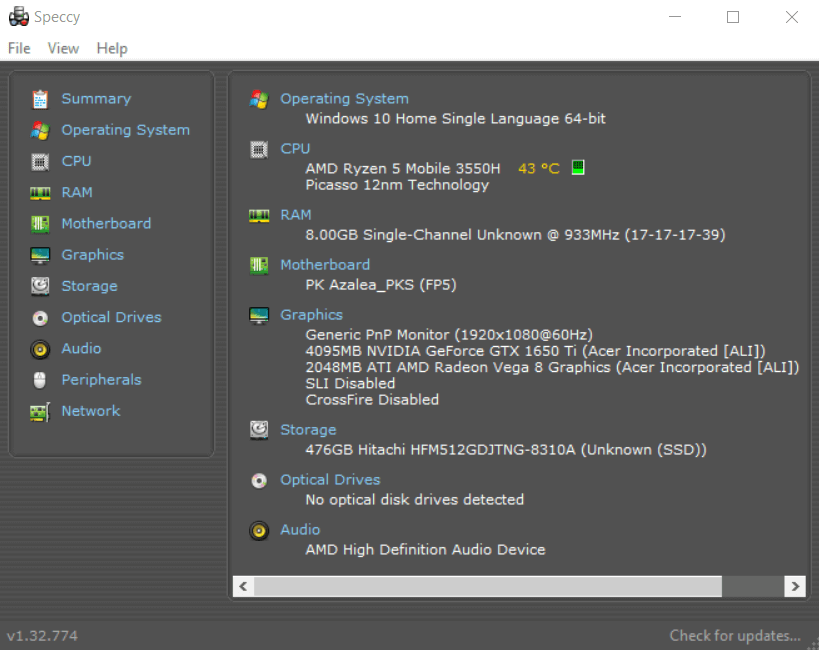819x650 pixels.
Task: Click the AMD Ryzen 5 Mobile 3550H text
Action: pos(403,169)
